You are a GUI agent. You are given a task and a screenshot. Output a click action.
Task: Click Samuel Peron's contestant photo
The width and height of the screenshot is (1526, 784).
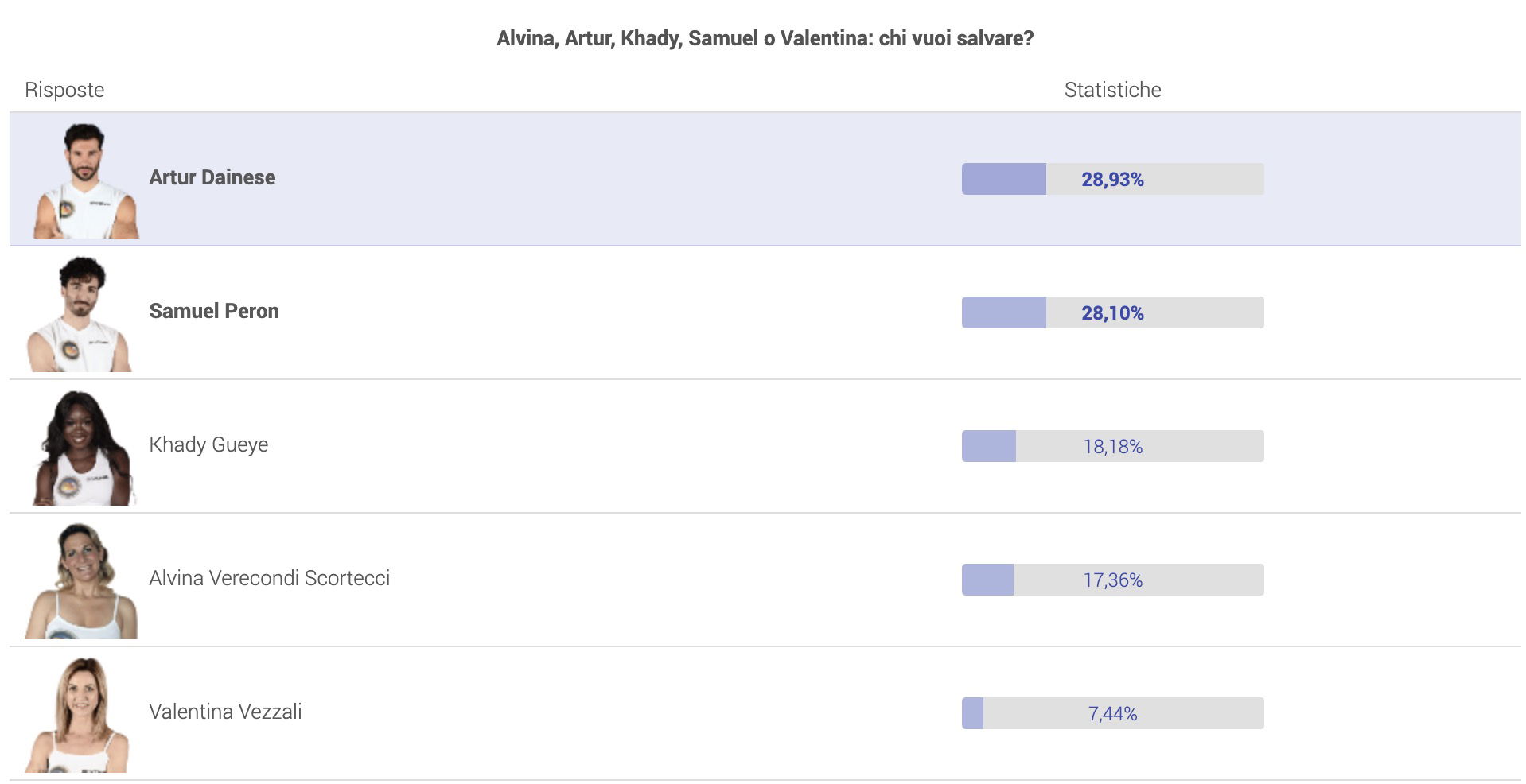[80, 314]
